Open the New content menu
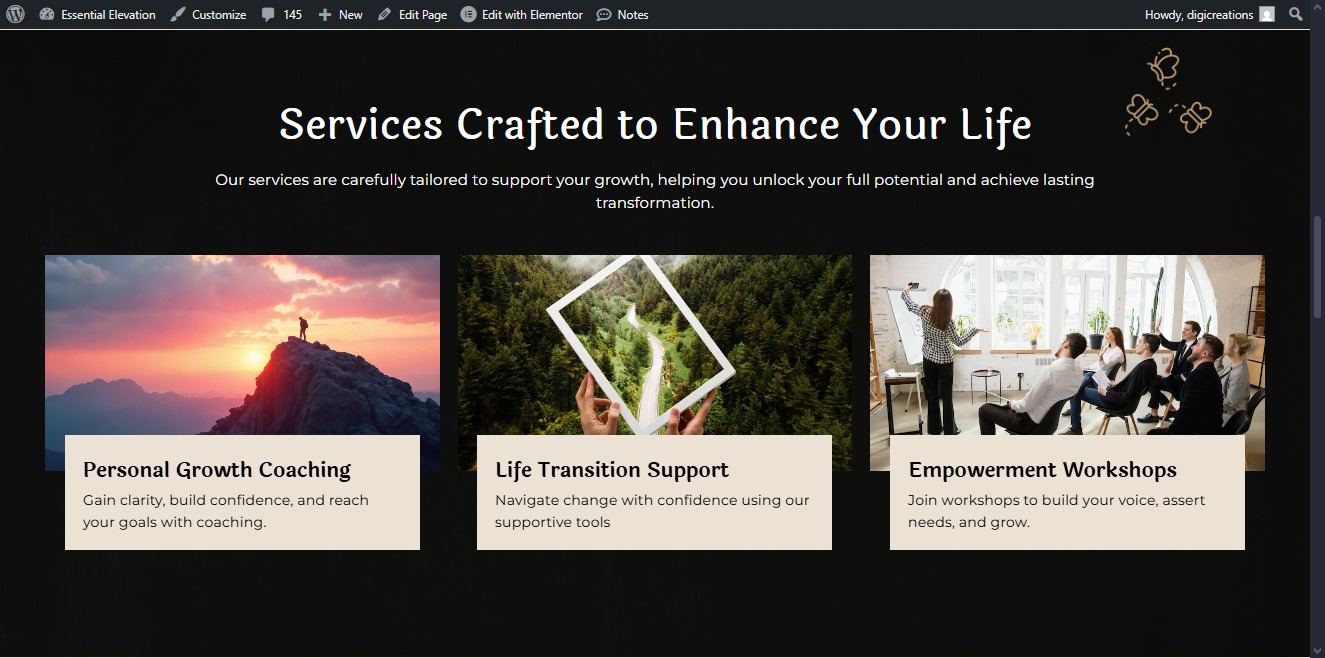This screenshot has height=658, width=1325. (341, 14)
